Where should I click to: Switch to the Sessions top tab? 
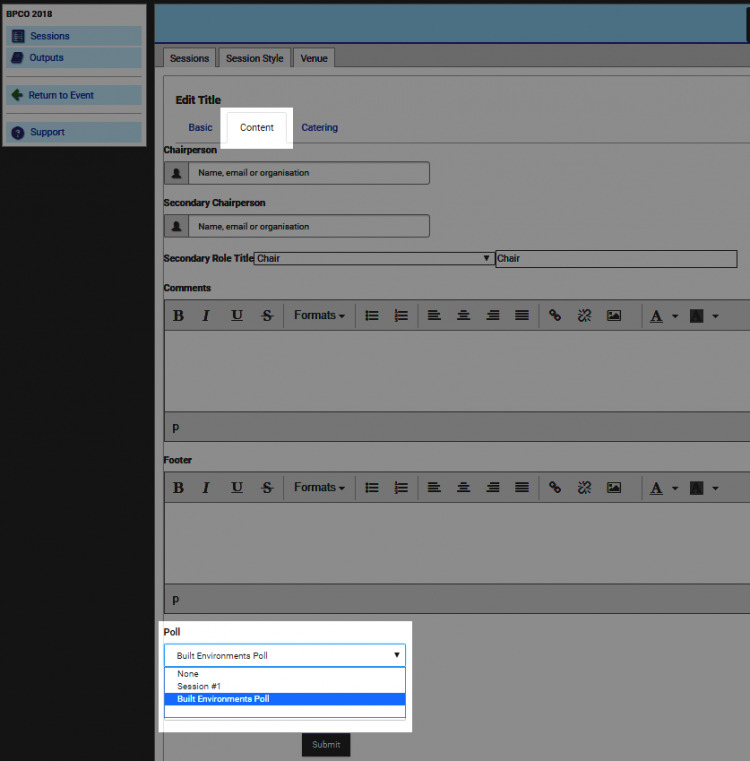coord(189,58)
